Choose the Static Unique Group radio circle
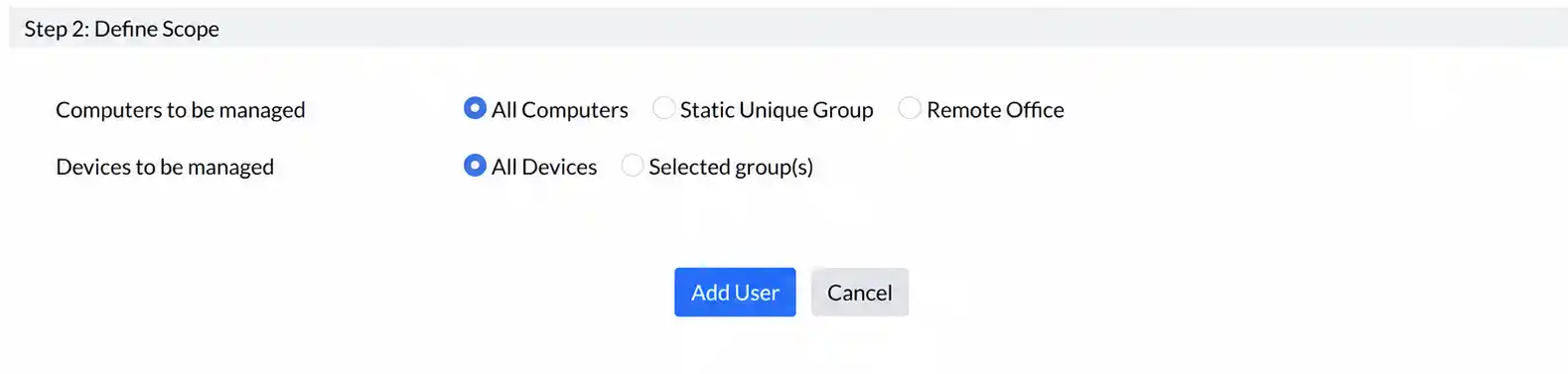1568x374 pixels. (x=663, y=108)
